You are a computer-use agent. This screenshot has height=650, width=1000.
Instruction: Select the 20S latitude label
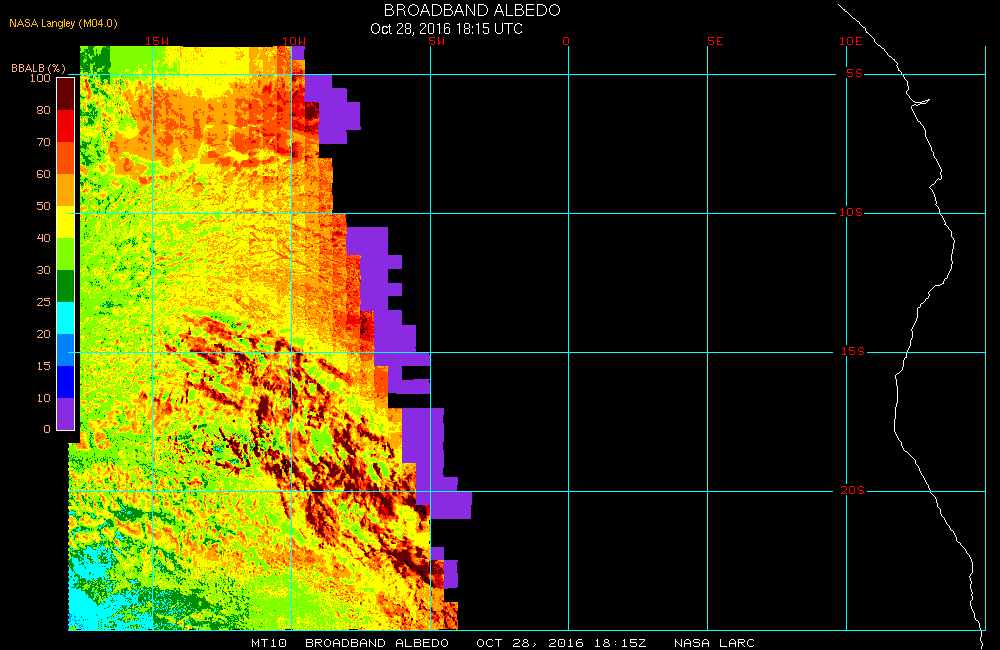coord(851,491)
